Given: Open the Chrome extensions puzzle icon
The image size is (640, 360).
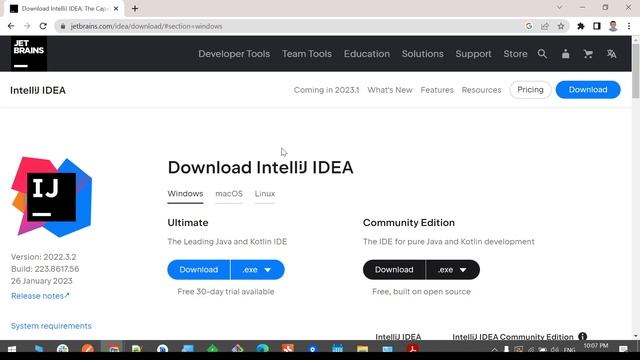Looking at the screenshot, I should pos(581,26).
